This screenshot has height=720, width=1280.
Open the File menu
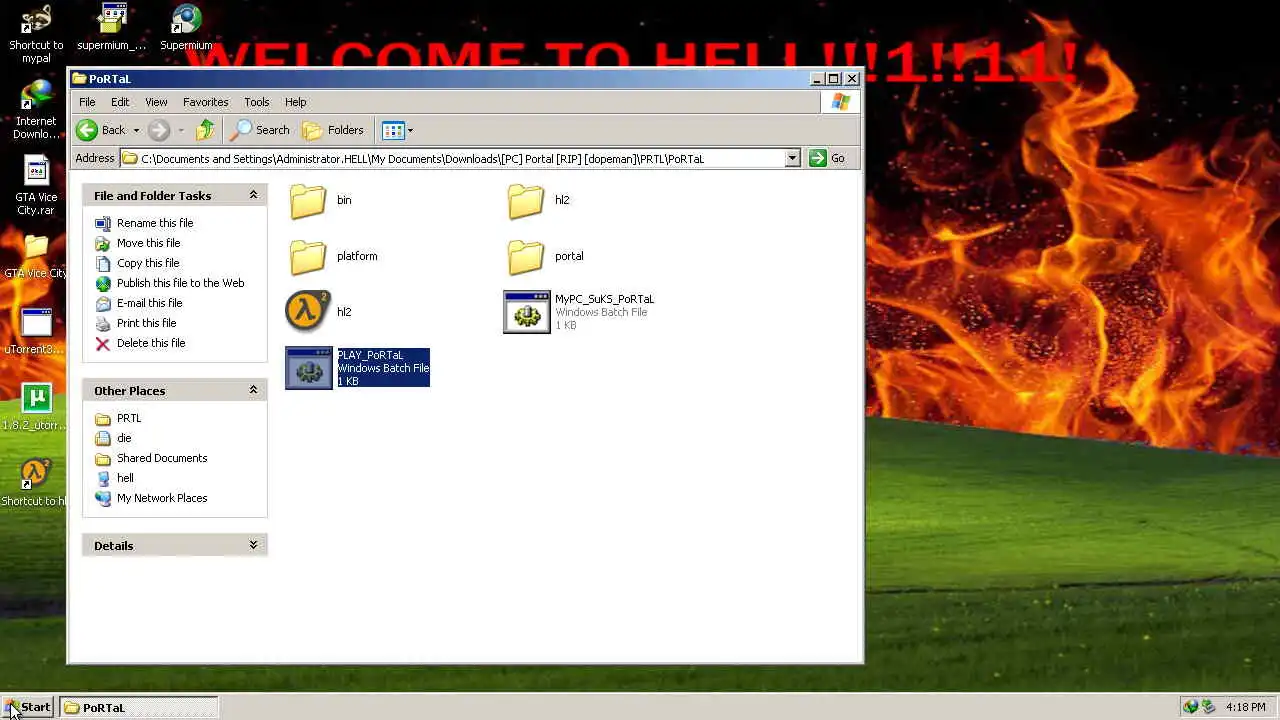click(87, 102)
